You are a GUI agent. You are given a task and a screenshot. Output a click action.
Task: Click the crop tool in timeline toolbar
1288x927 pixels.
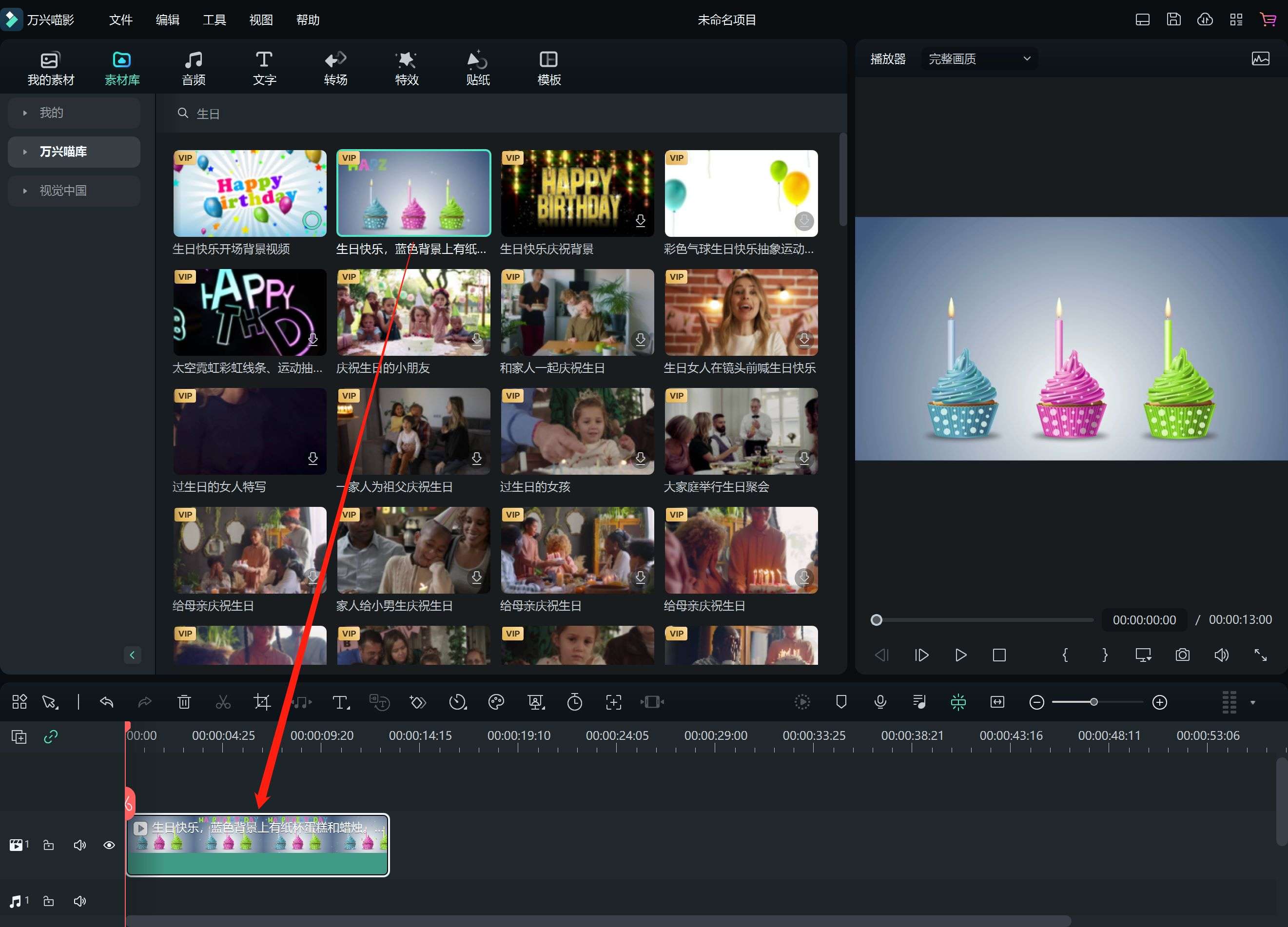pos(262,702)
